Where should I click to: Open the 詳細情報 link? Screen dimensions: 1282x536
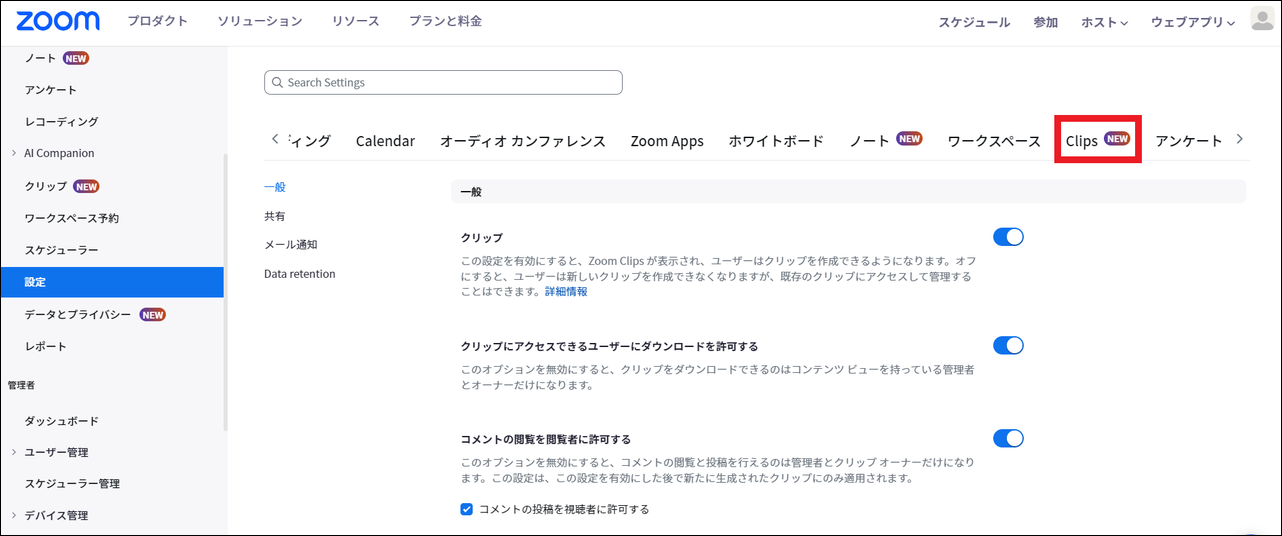566,292
